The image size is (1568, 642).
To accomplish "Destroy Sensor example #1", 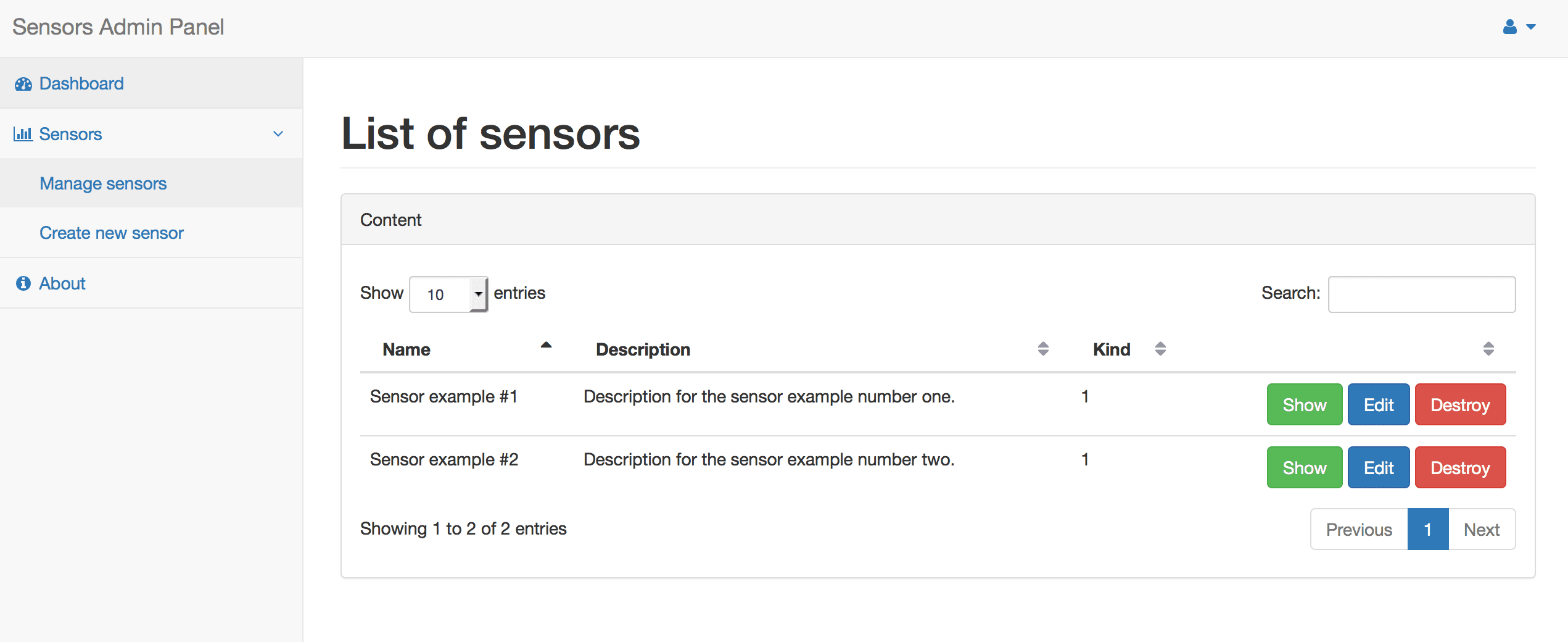I will point(1460,404).
